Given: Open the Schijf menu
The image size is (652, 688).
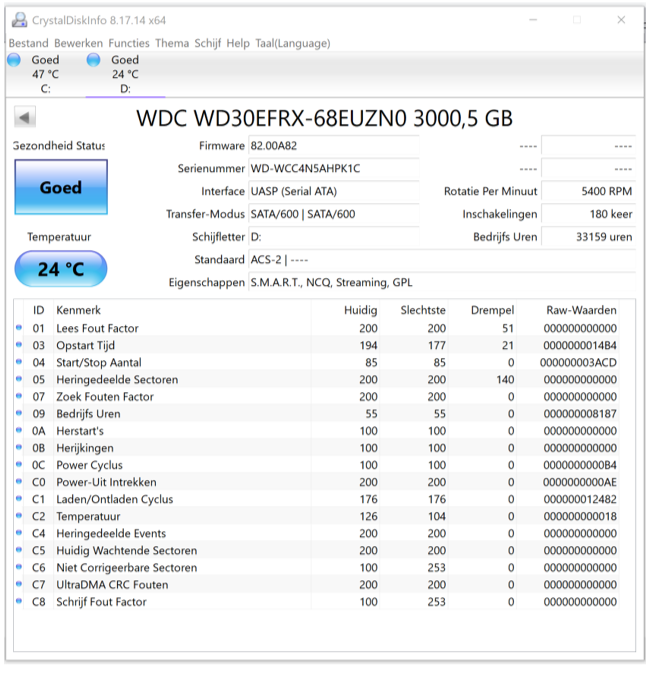Looking at the screenshot, I should [x=208, y=43].
